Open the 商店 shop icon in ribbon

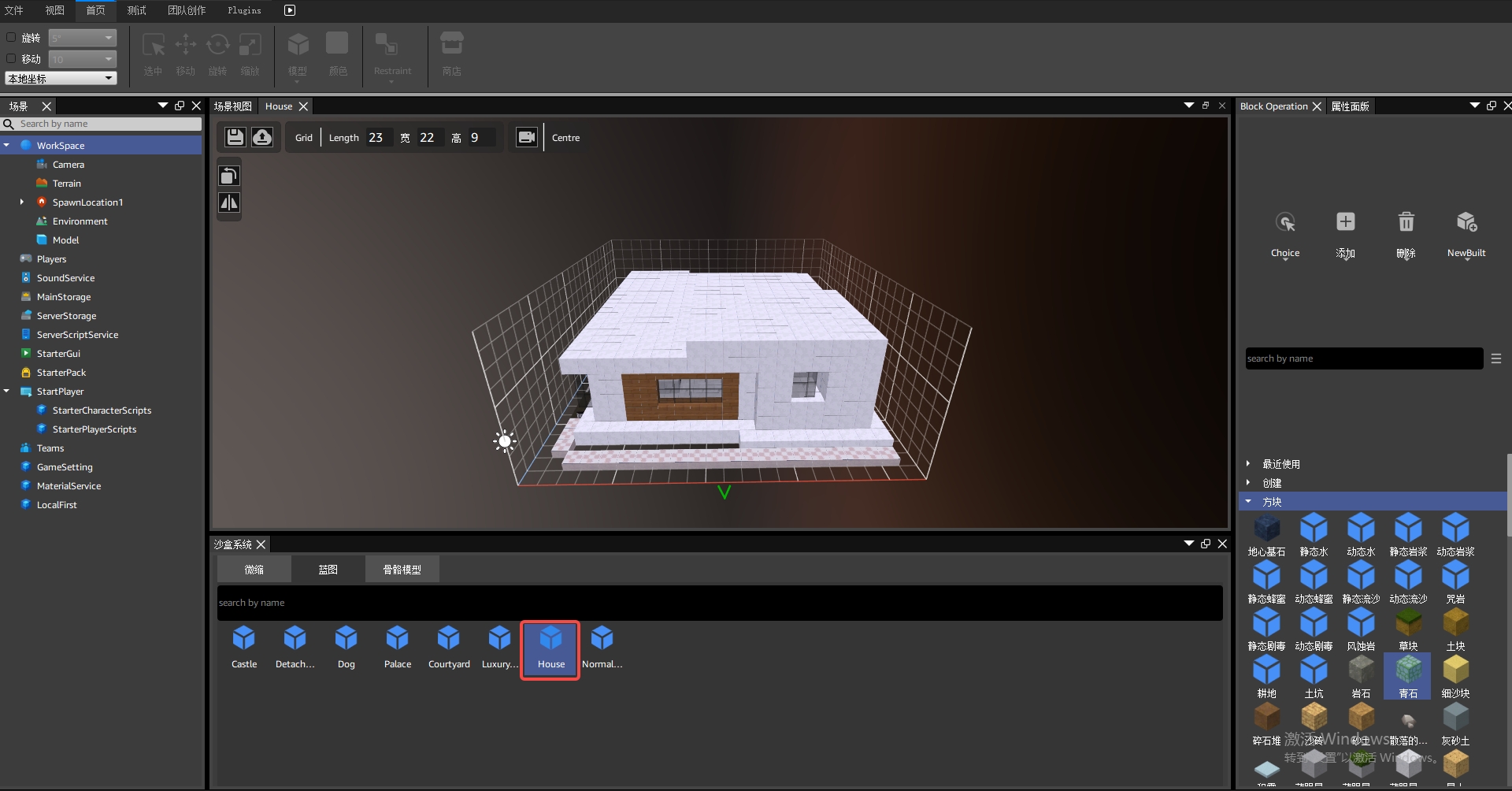point(451,44)
